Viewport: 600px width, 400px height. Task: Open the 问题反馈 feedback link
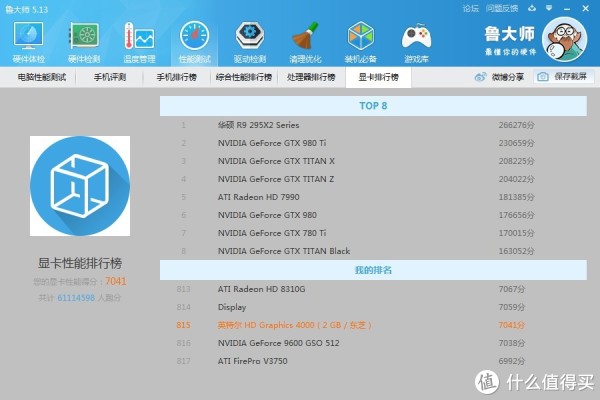tap(502, 8)
